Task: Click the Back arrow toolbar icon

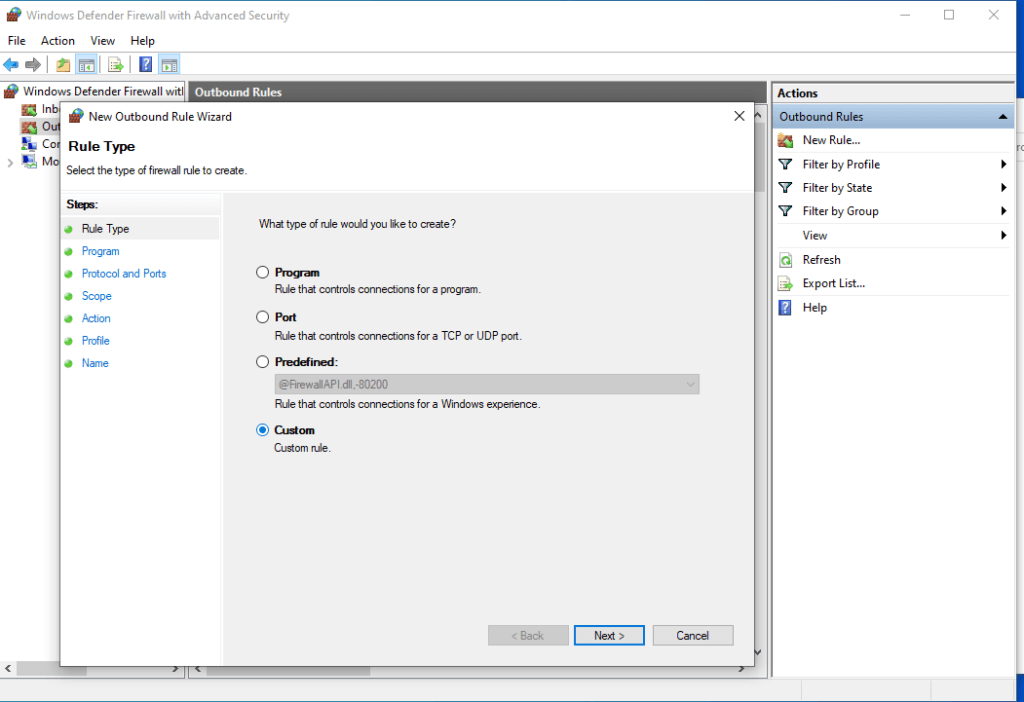Action: coord(11,65)
